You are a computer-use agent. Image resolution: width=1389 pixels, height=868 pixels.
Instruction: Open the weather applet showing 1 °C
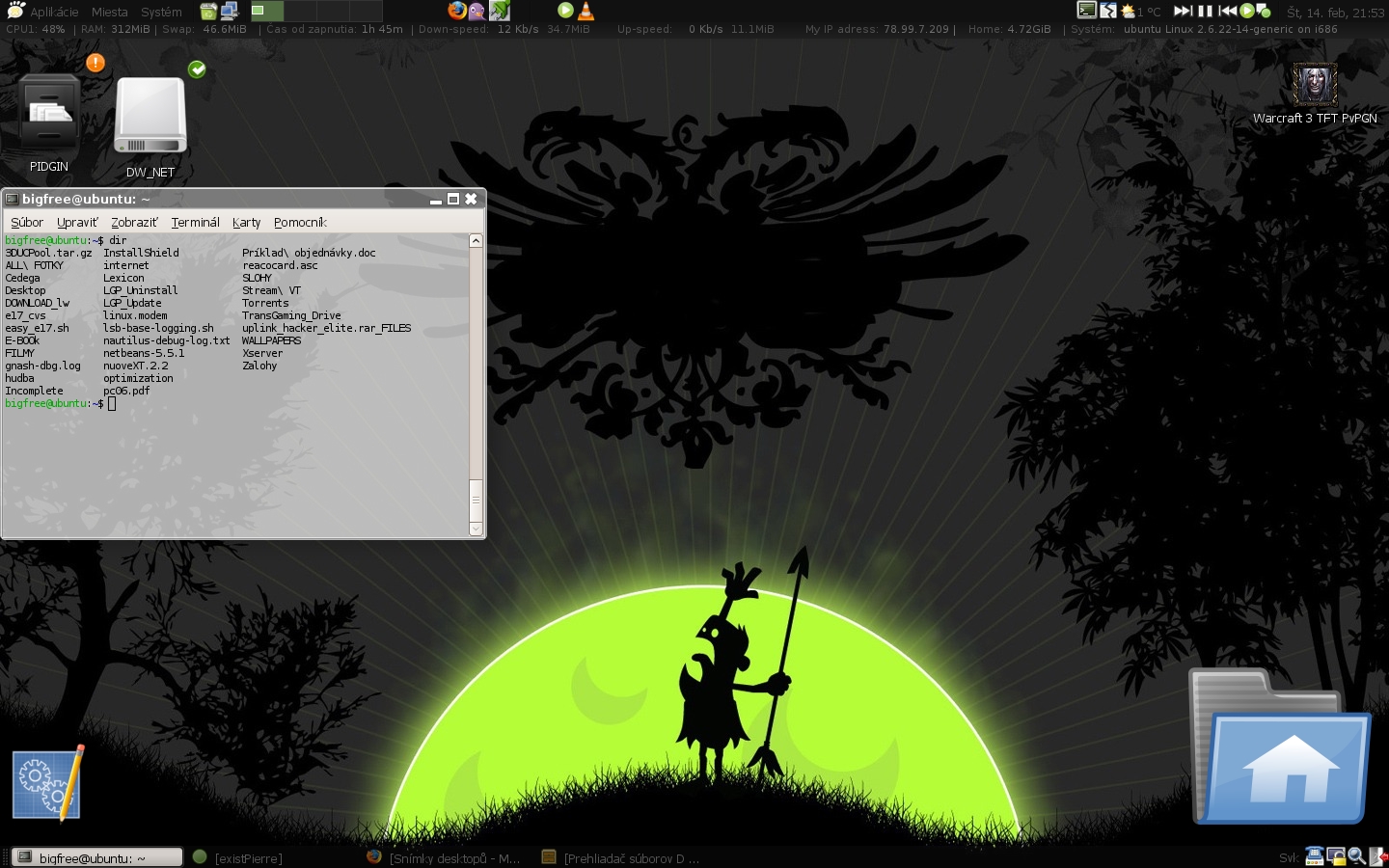pos(1140,12)
